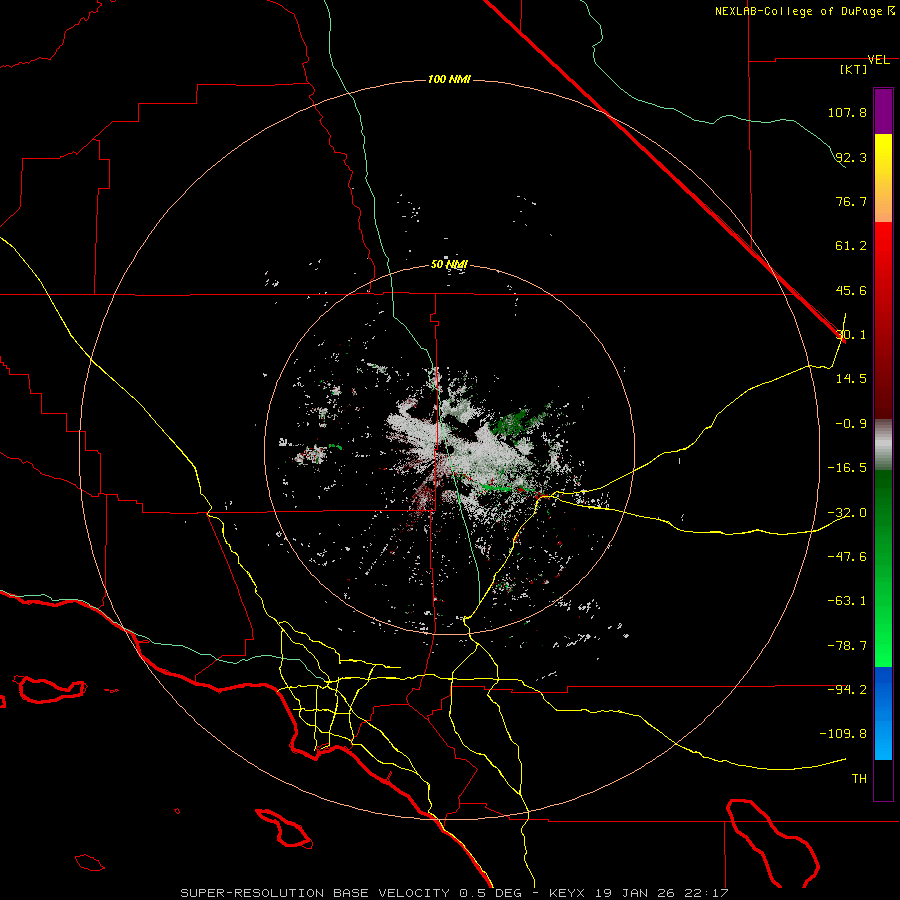Viewport: 900px width, 900px height.
Task: Click the -16.5 legend value
Action: pyautogui.click(x=847, y=468)
